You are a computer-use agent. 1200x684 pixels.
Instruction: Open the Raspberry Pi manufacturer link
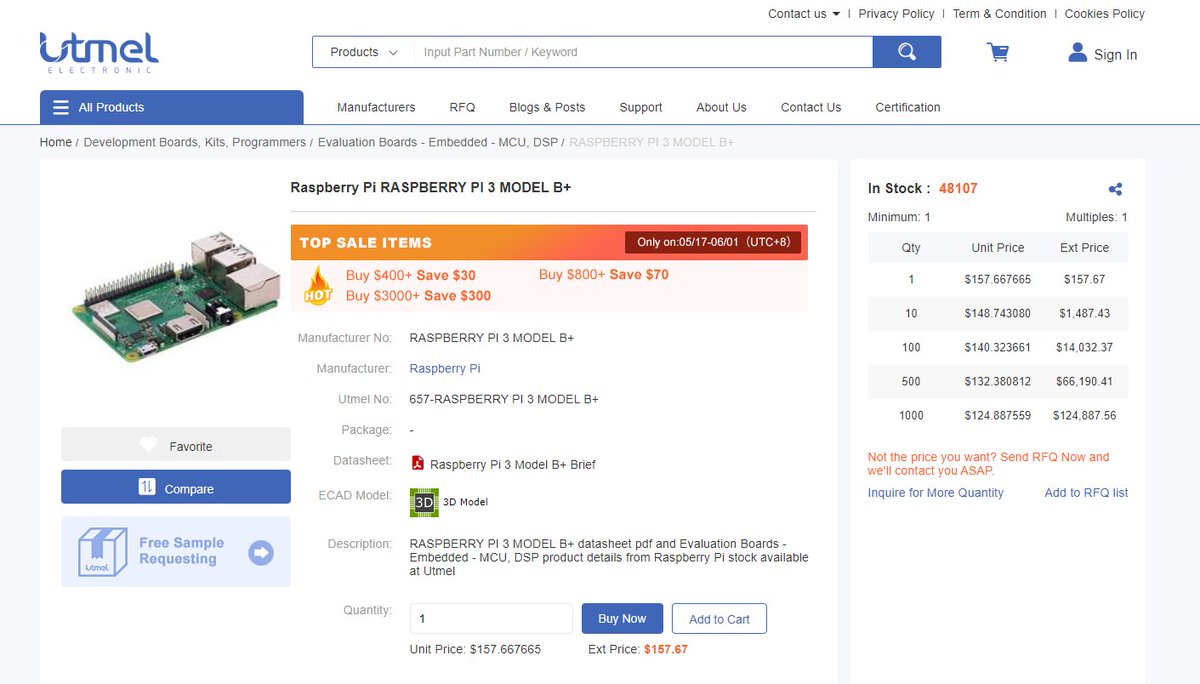[x=445, y=368]
